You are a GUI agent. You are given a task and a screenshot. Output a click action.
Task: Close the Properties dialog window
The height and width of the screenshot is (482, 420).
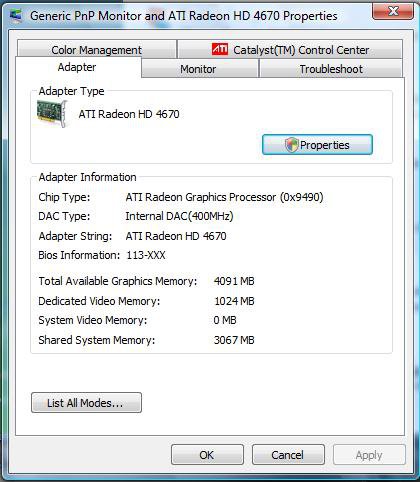pos(393,12)
